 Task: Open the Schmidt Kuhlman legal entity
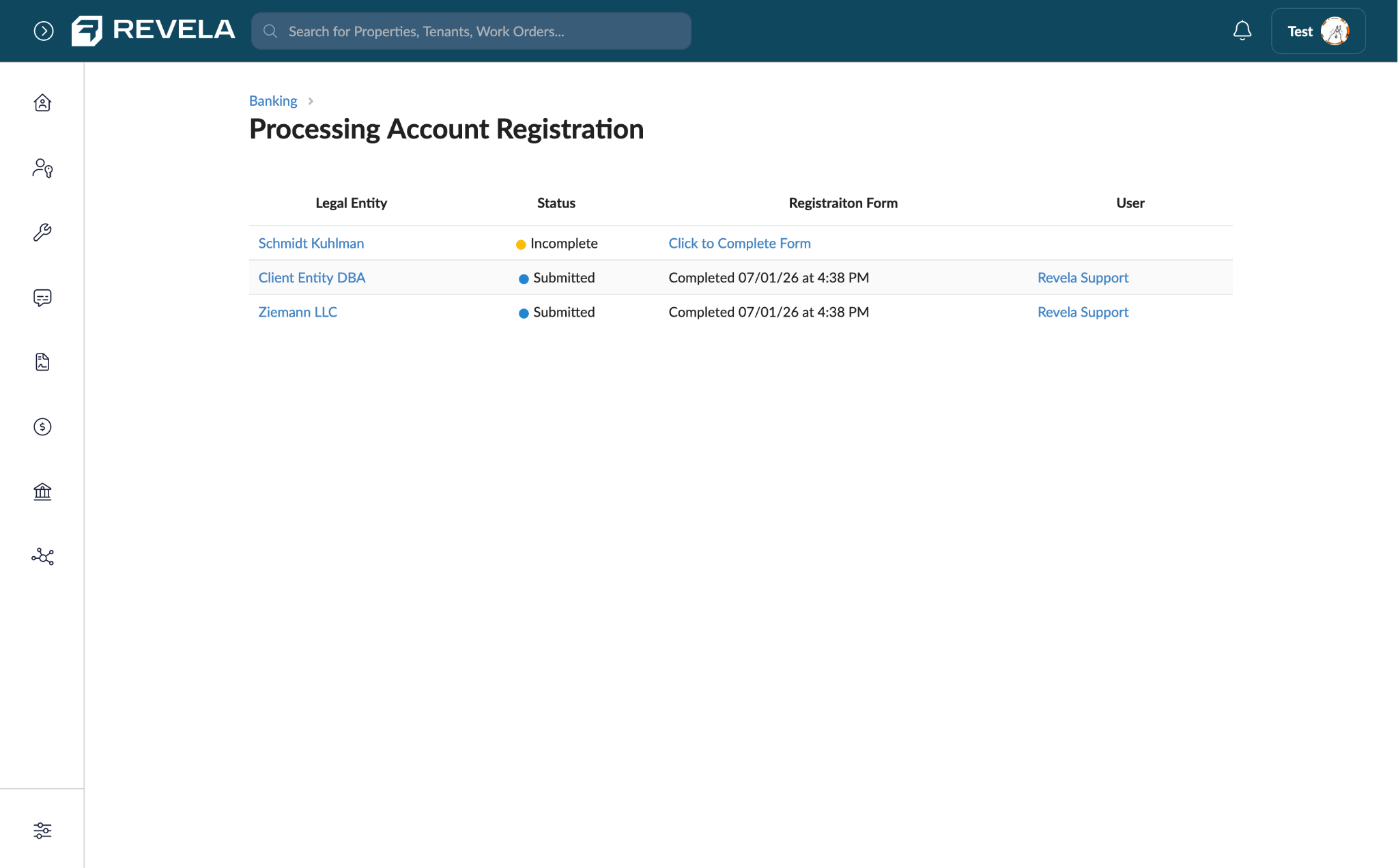coord(311,243)
